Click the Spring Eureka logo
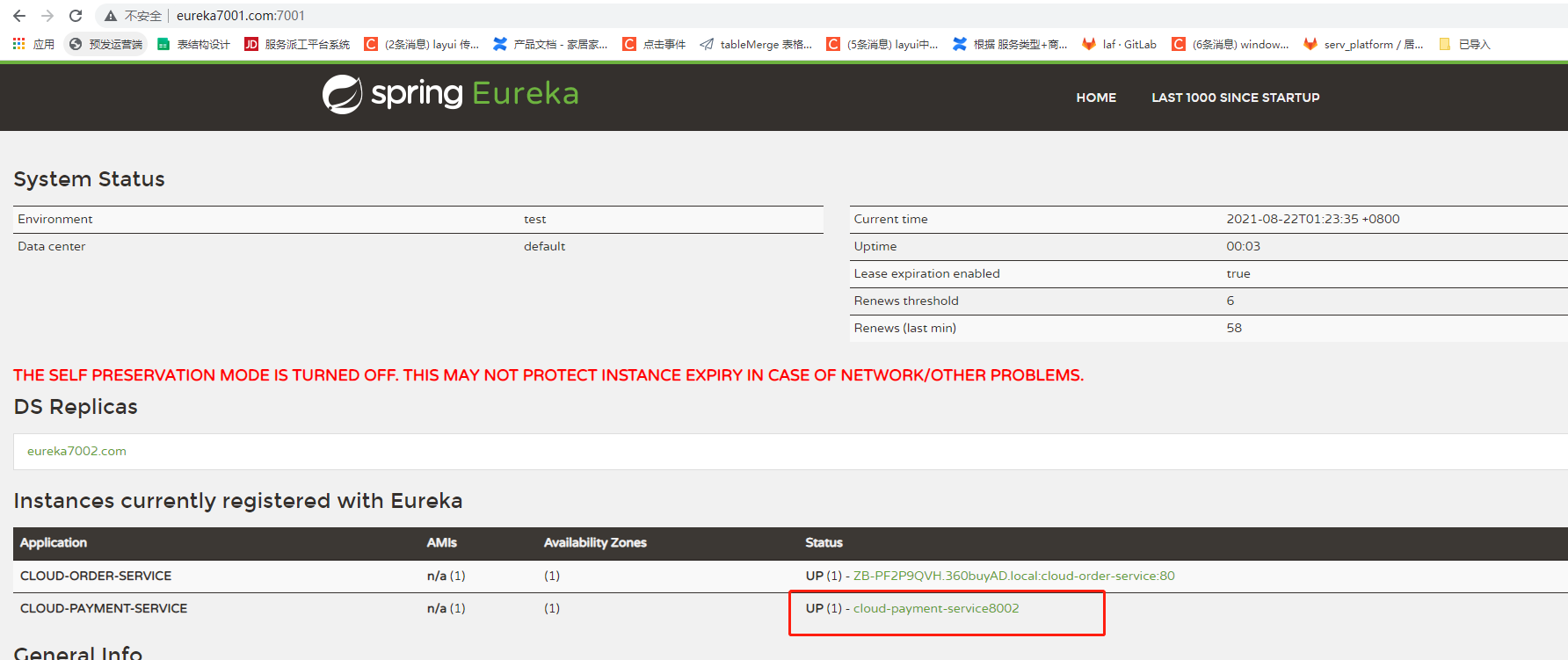Viewport: 1568px width, 660px height. pyautogui.click(x=451, y=94)
